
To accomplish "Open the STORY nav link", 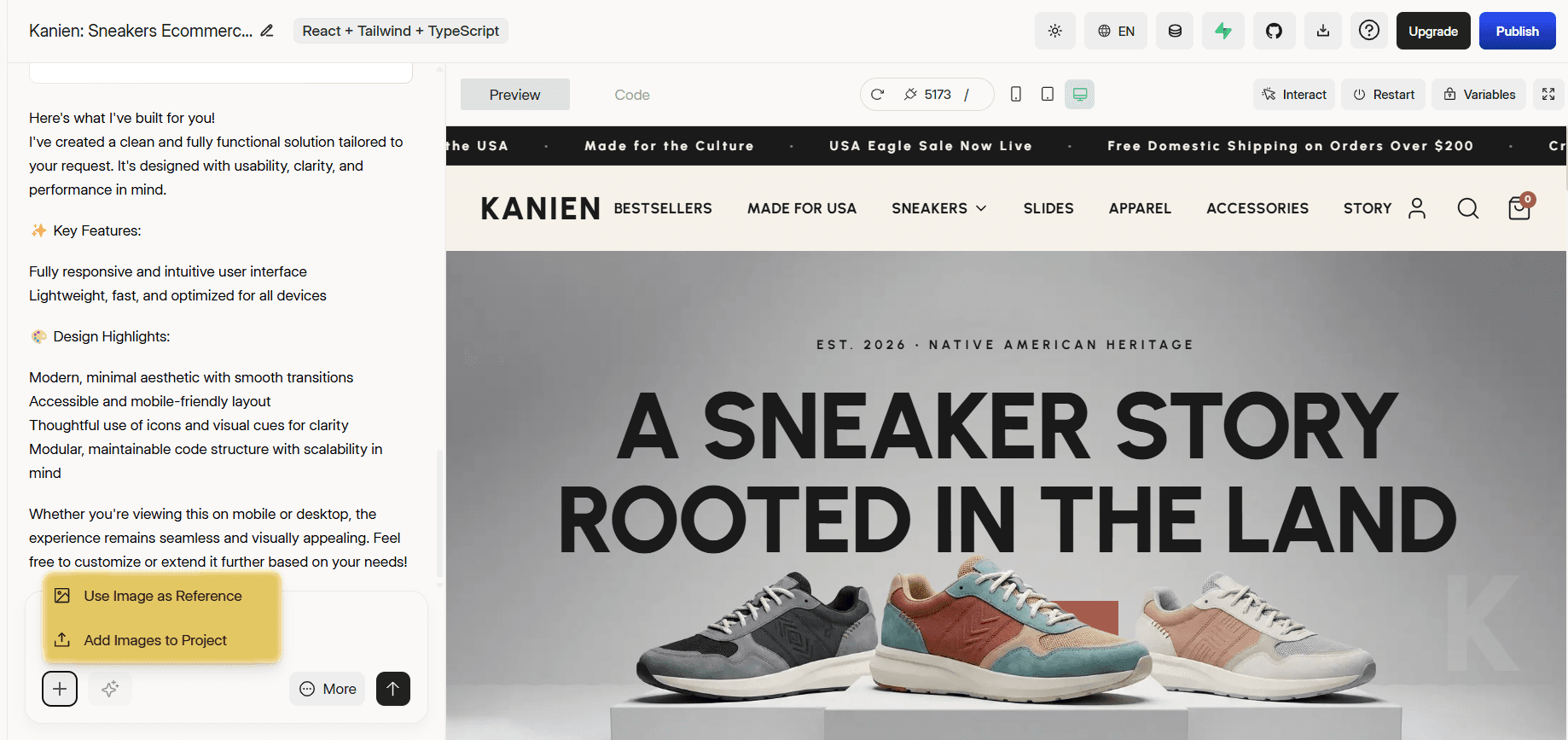I will pos(1368,208).
